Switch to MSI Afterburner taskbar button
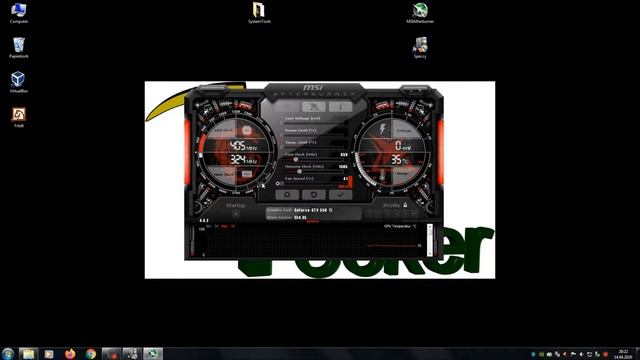 153,353
